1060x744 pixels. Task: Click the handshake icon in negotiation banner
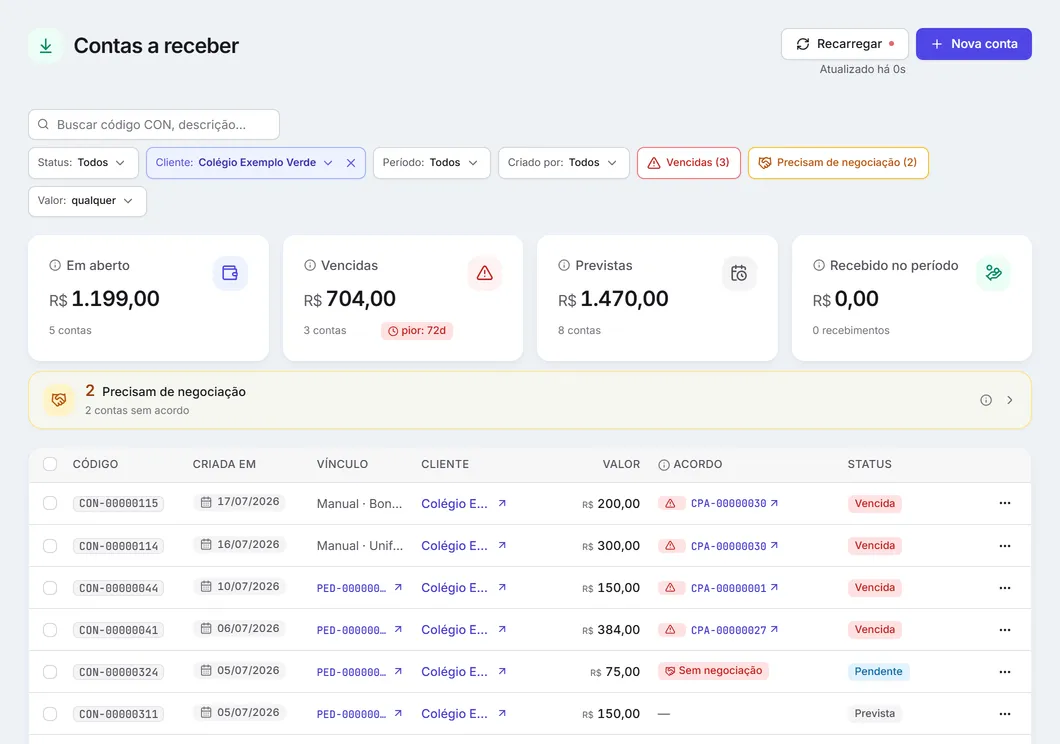coord(59,400)
